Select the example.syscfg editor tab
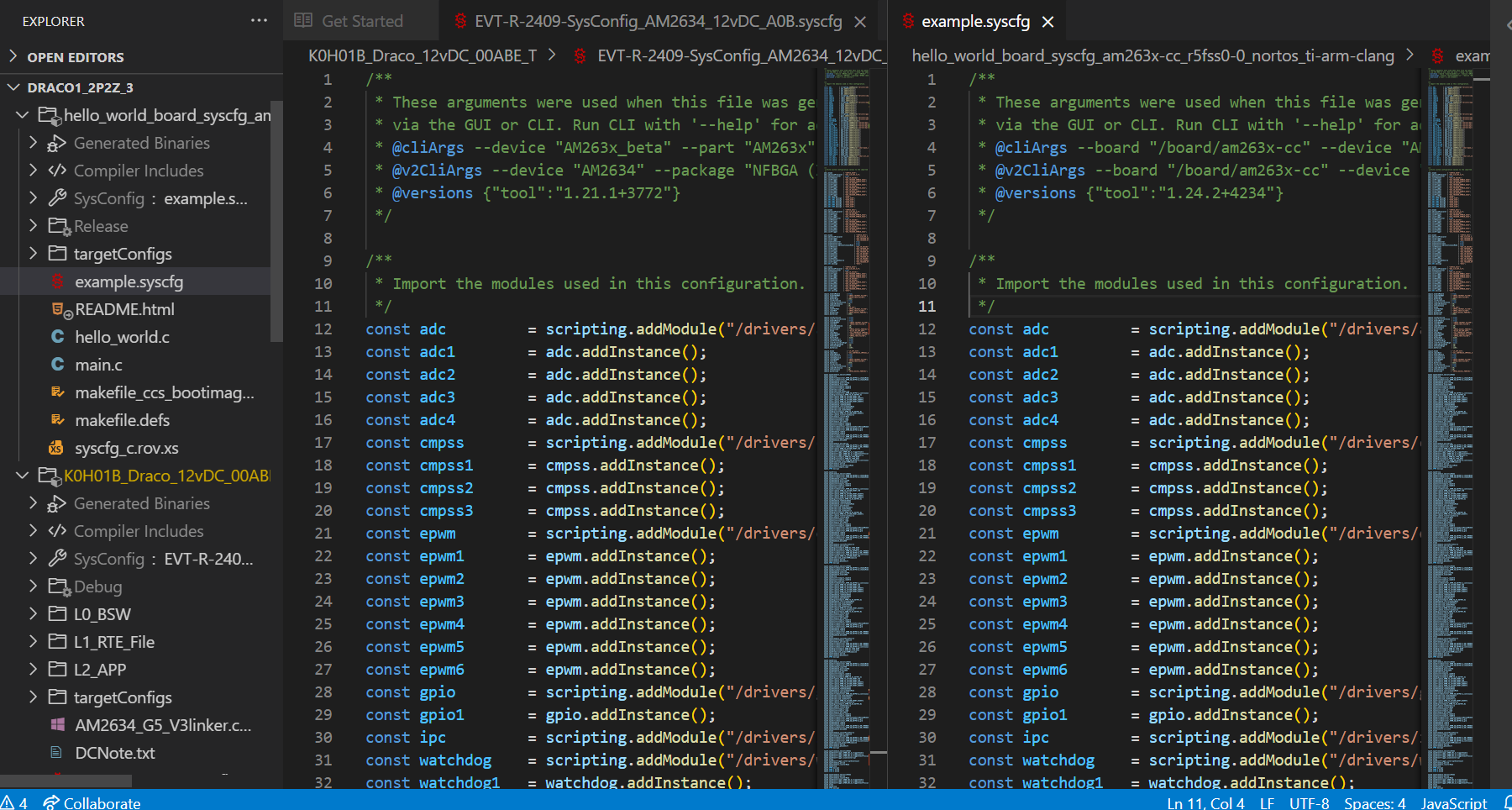 click(x=975, y=21)
